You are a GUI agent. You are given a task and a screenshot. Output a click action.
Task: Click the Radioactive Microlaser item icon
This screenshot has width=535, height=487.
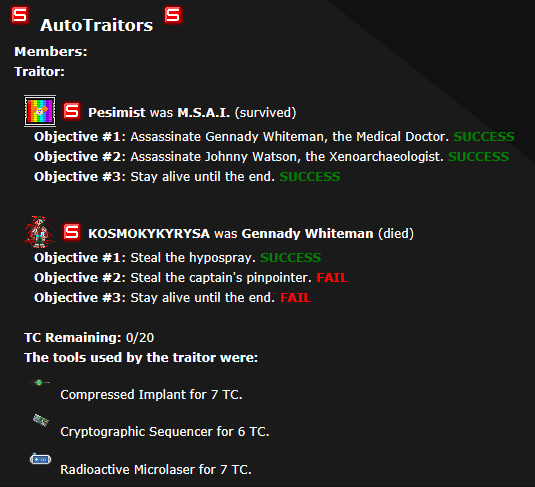pyautogui.click(x=41, y=459)
